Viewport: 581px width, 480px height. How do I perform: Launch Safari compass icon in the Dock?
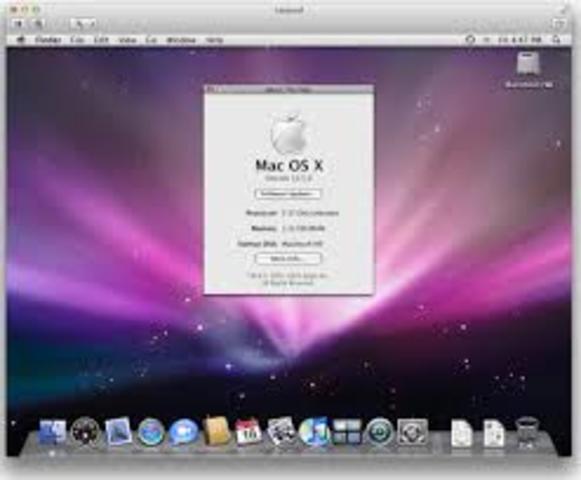click(x=150, y=432)
